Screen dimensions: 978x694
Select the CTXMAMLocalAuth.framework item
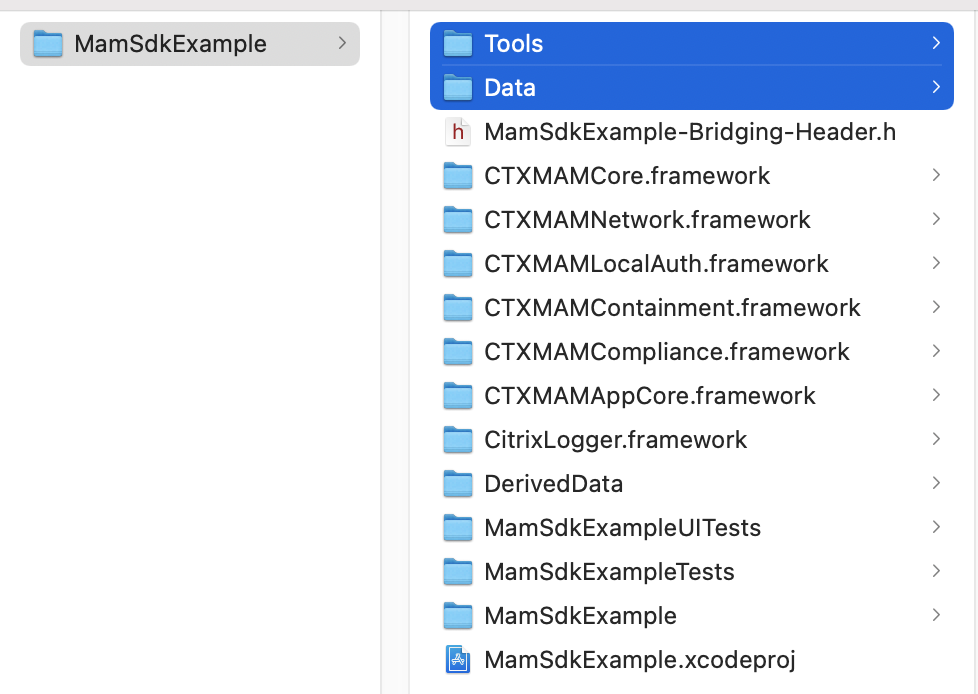[x=656, y=264]
